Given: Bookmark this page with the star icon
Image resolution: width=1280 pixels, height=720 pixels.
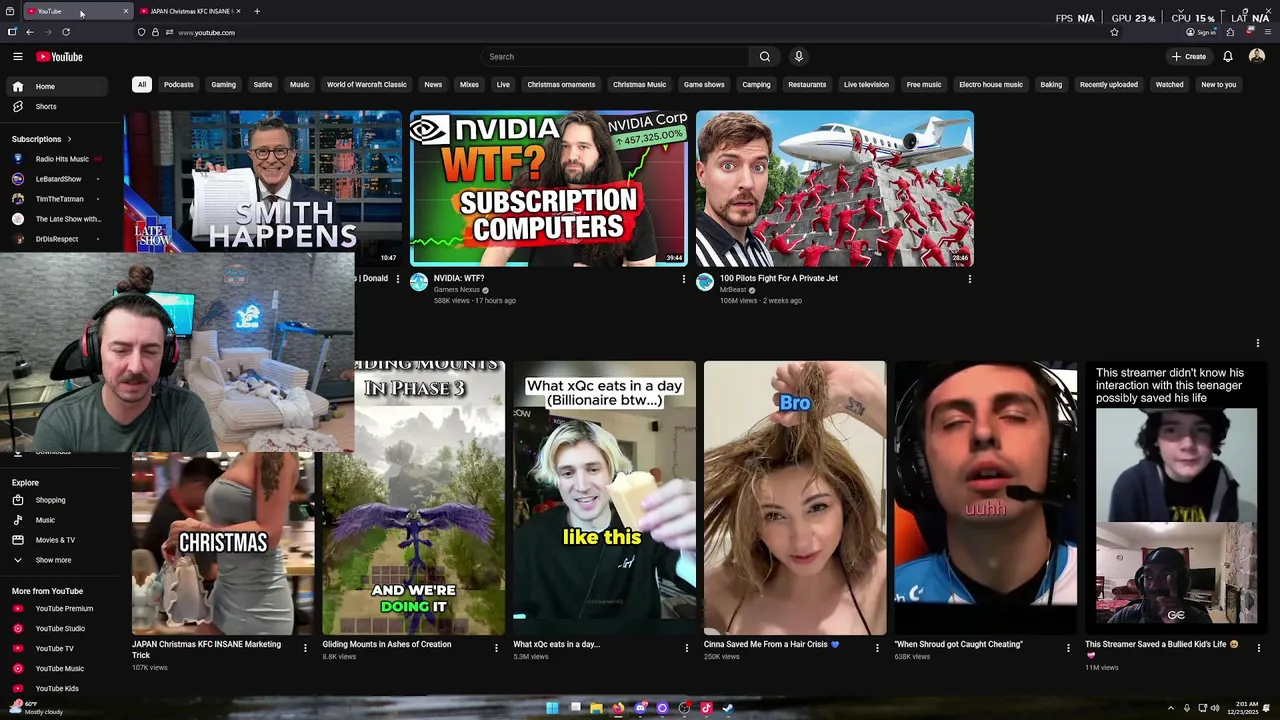Looking at the screenshot, I should pos(1114,32).
